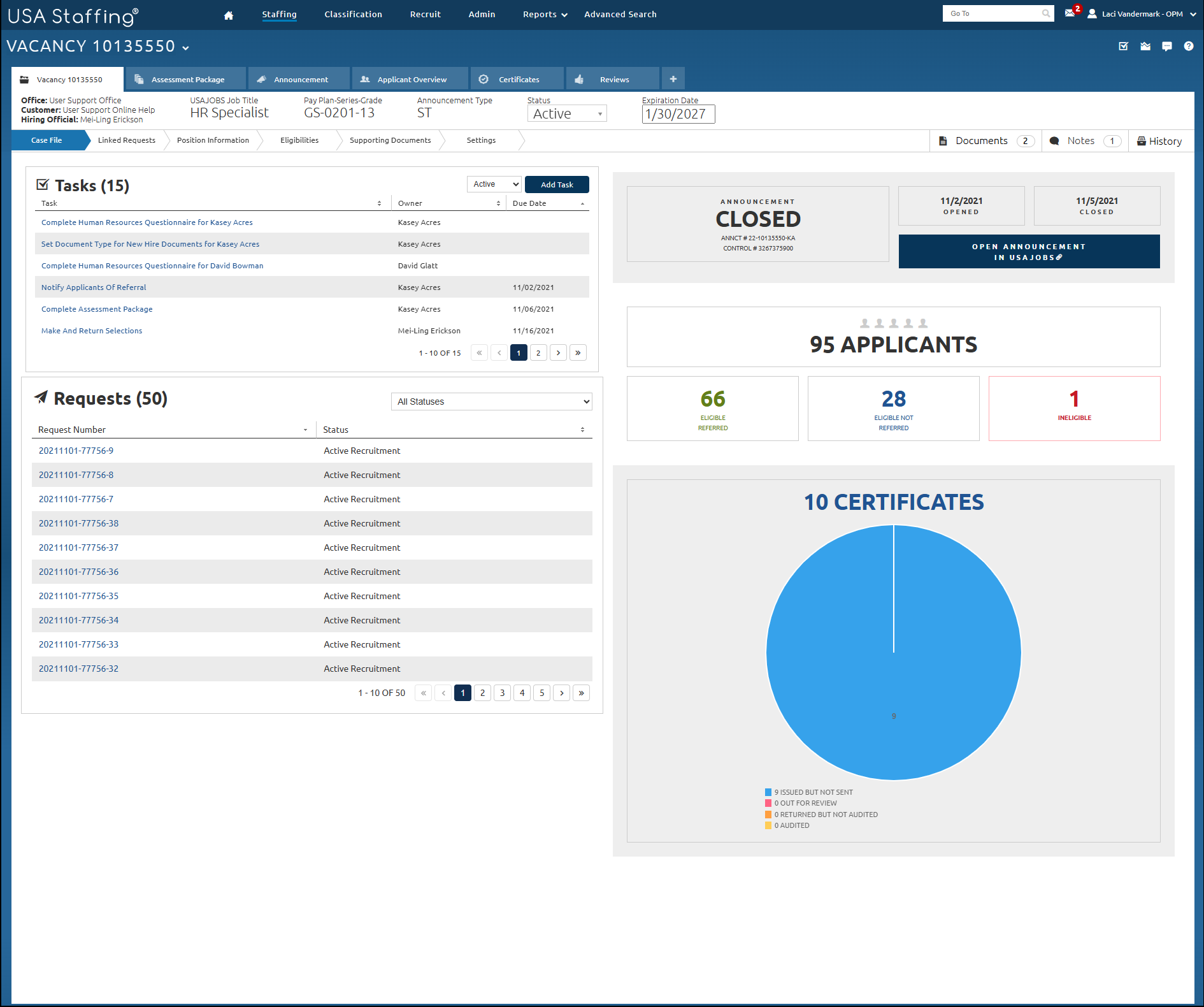
Task: Click the search magnifier in Go To box
Action: (x=1045, y=13)
